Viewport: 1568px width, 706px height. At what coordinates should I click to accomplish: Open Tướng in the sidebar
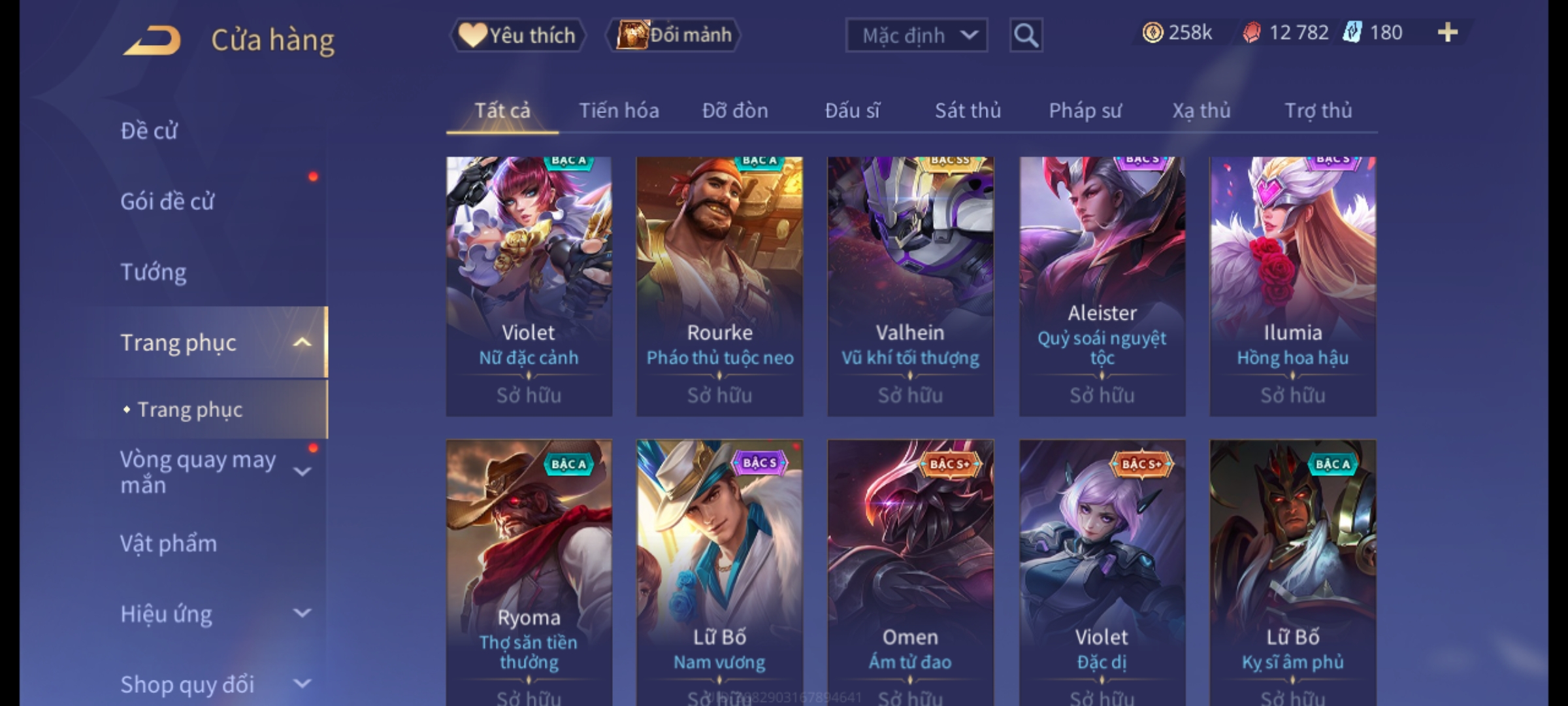click(x=154, y=272)
